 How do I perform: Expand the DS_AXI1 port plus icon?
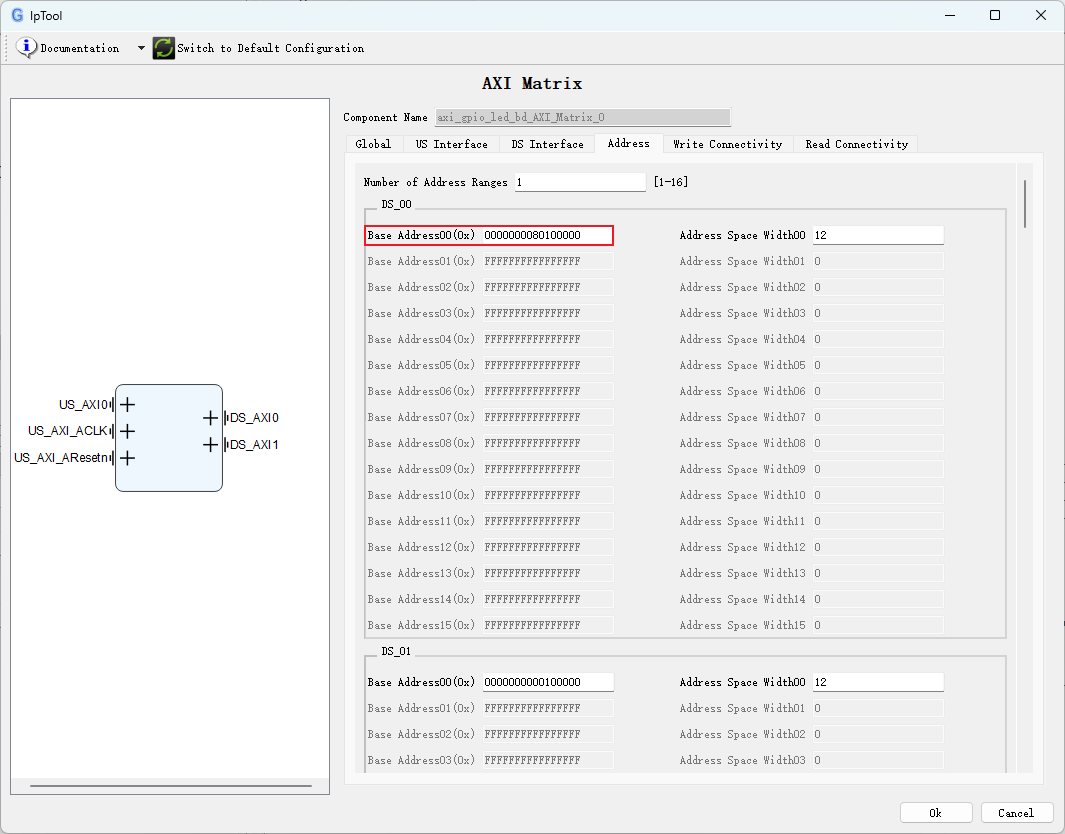[x=211, y=445]
